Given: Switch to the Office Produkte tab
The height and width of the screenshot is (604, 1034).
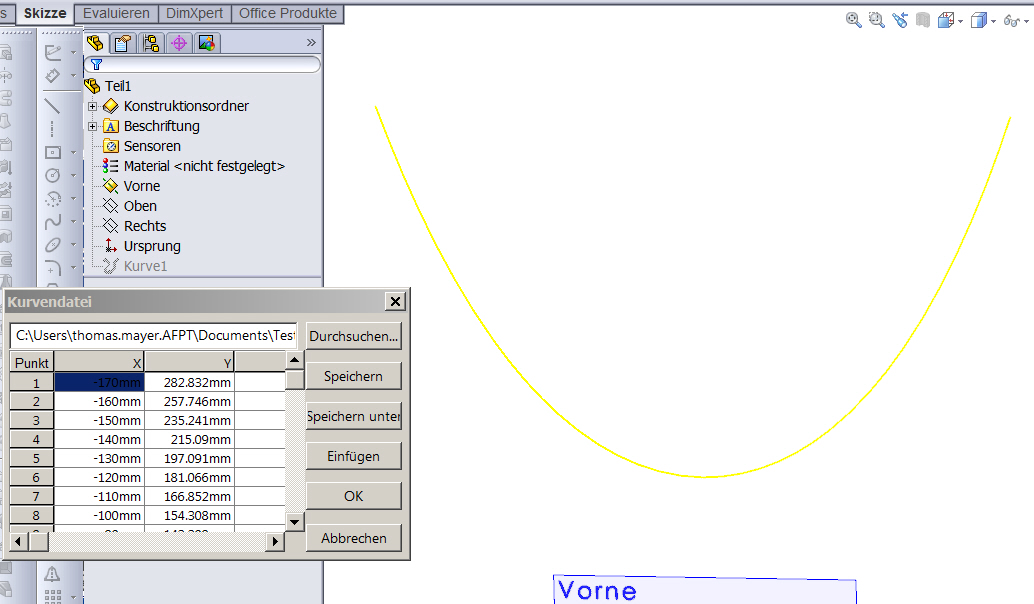Looking at the screenshot, I should (x=288, y=13).
